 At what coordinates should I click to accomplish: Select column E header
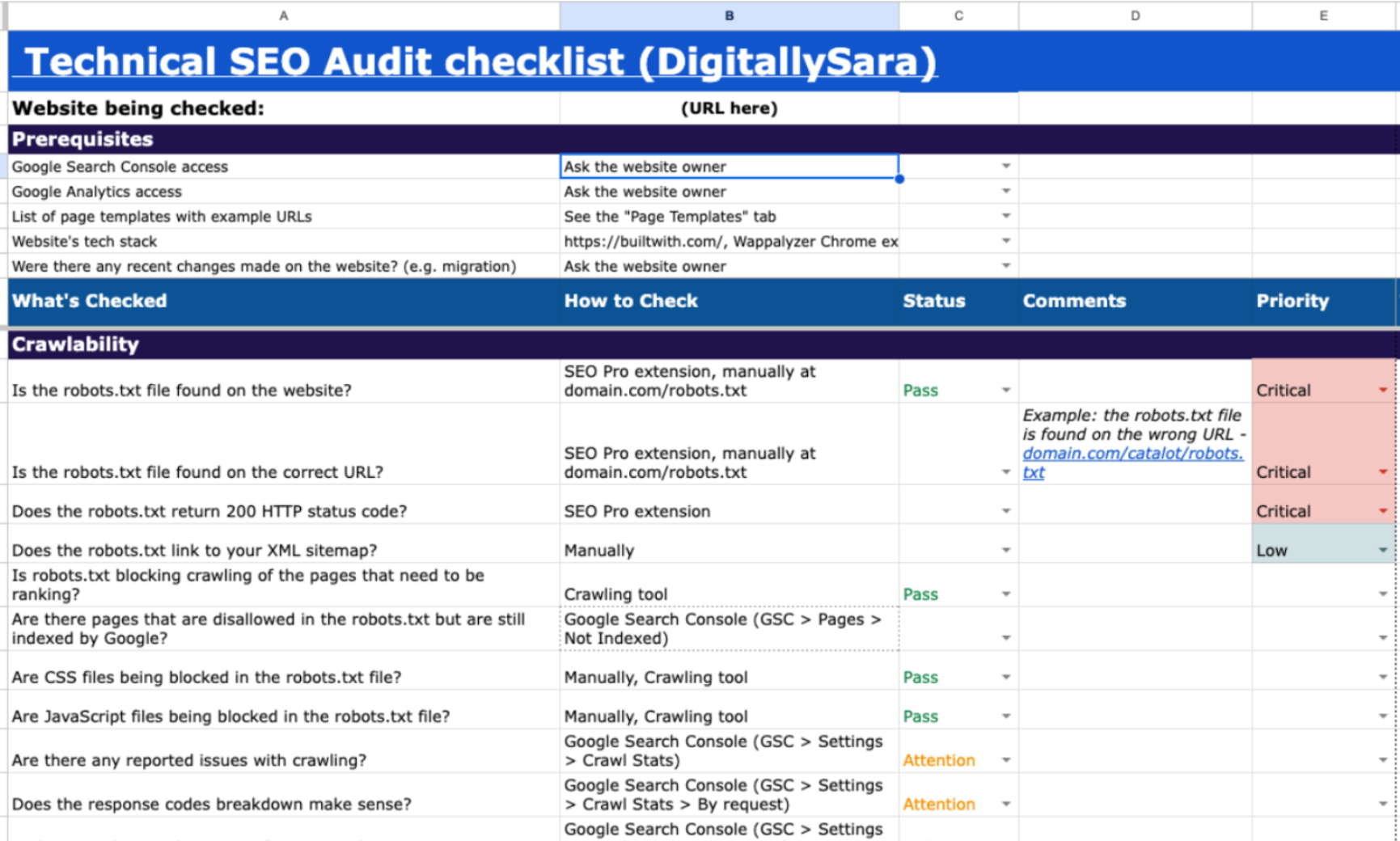coord(1324,15)
